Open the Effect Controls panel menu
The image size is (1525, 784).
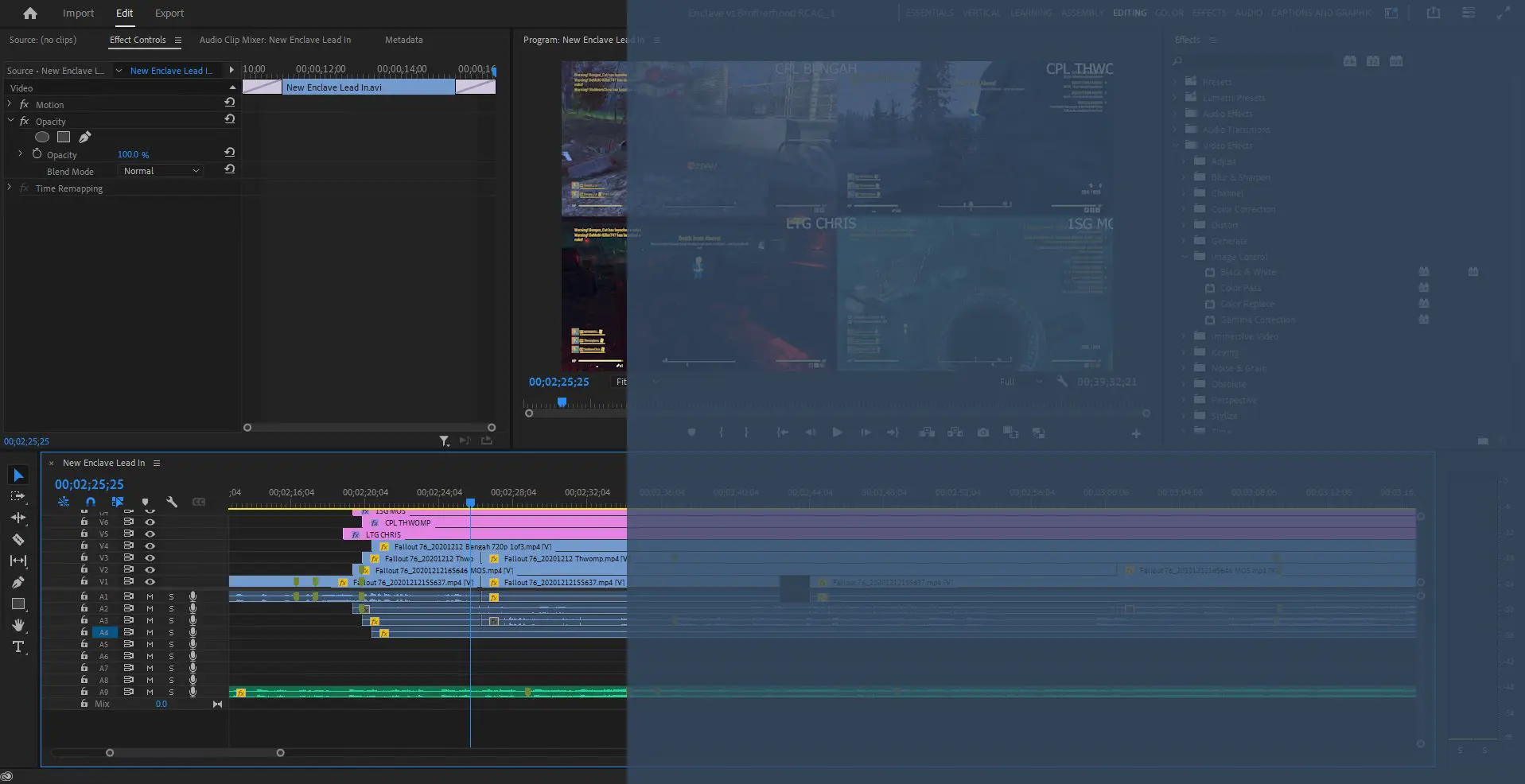(x=178, y=40)
